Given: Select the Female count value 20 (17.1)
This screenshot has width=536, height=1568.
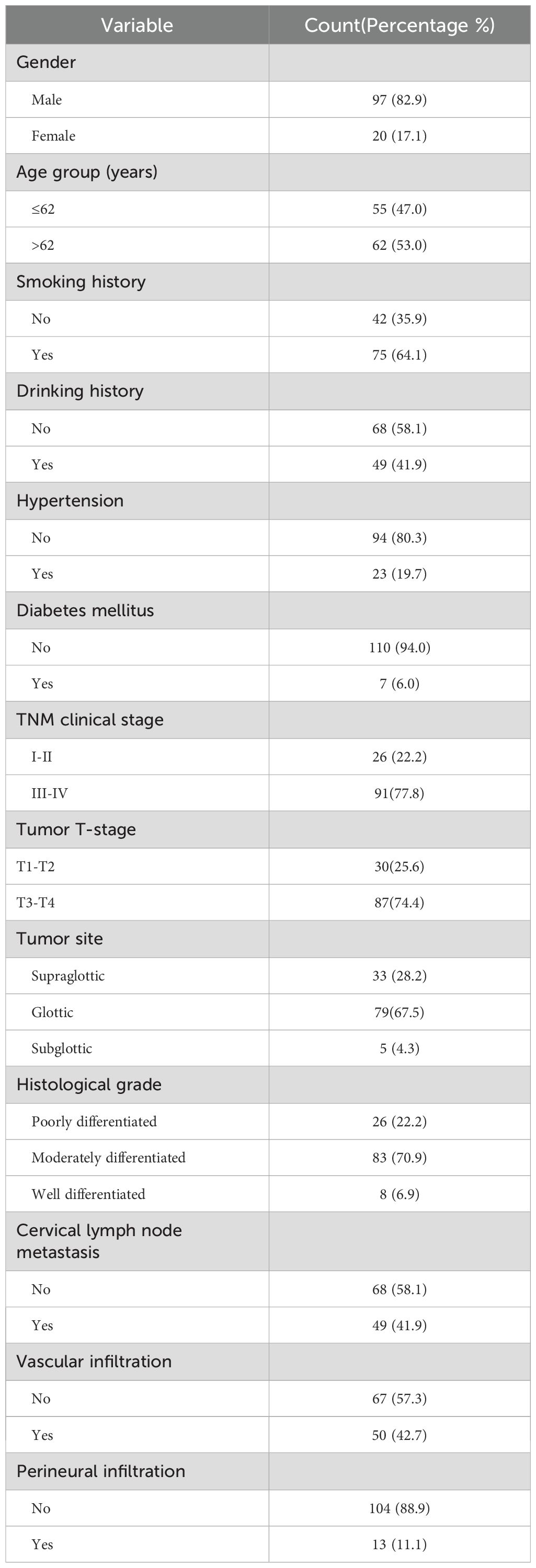Looking at the screenshot, I should coord(399,136).
